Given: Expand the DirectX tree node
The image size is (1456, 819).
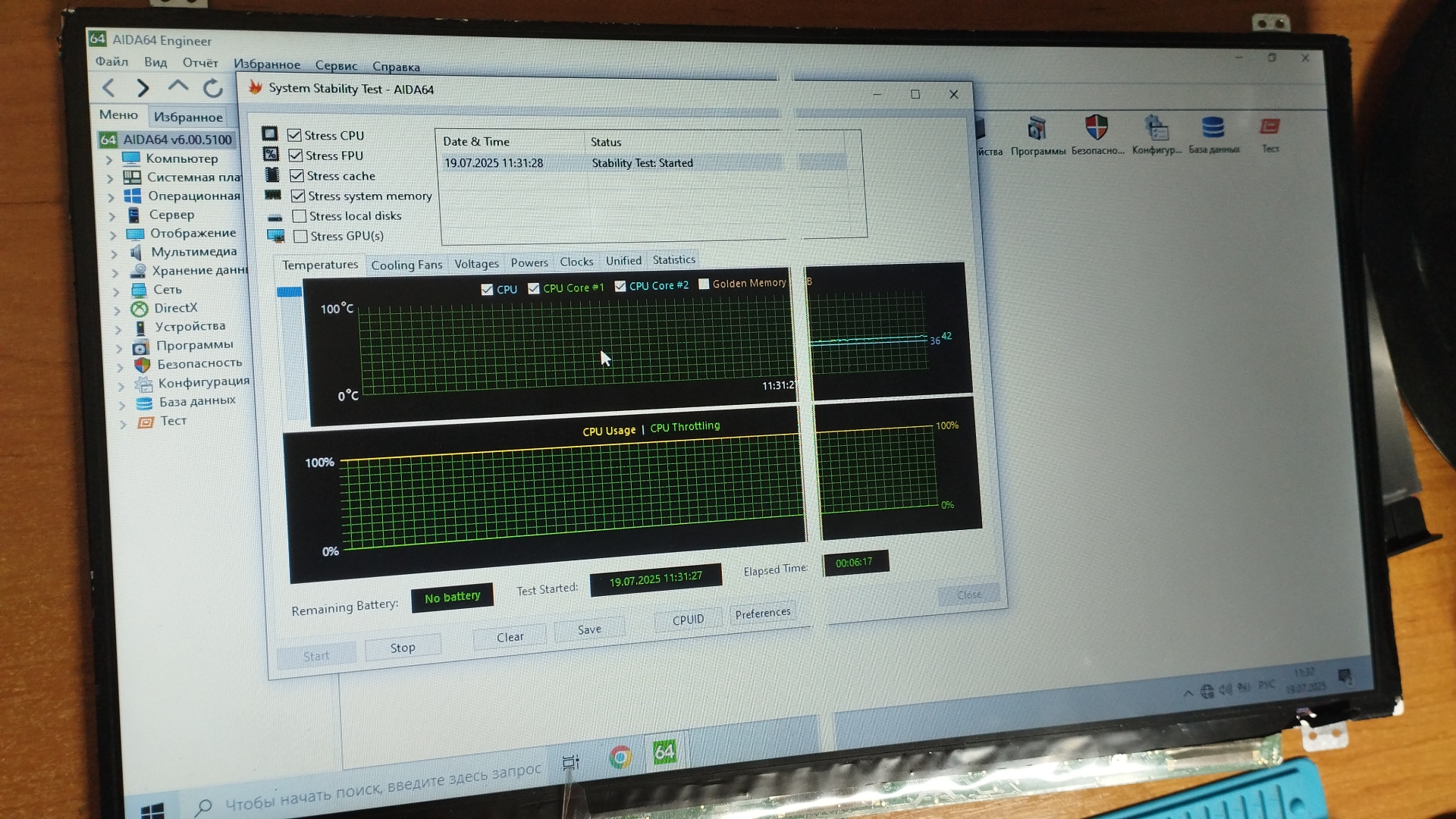Looking at the screenshot, I should pyautogui.click(x=116, y=310).
